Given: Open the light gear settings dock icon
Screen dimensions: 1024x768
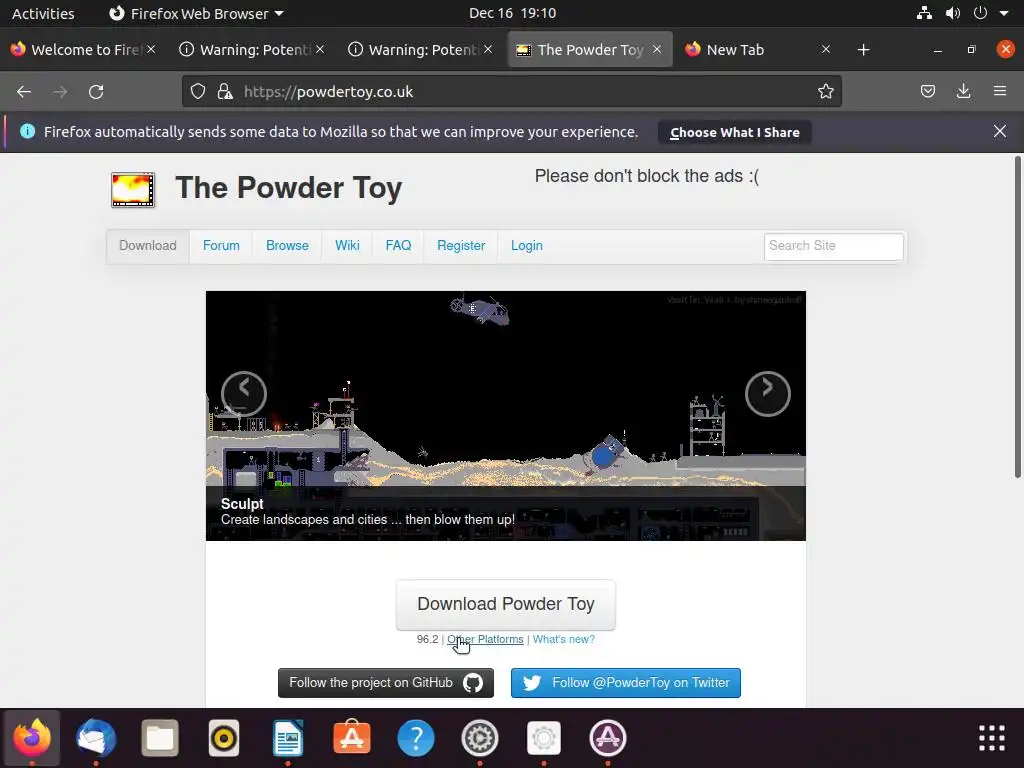Looking at the screenshot, I should pos(544,739).
